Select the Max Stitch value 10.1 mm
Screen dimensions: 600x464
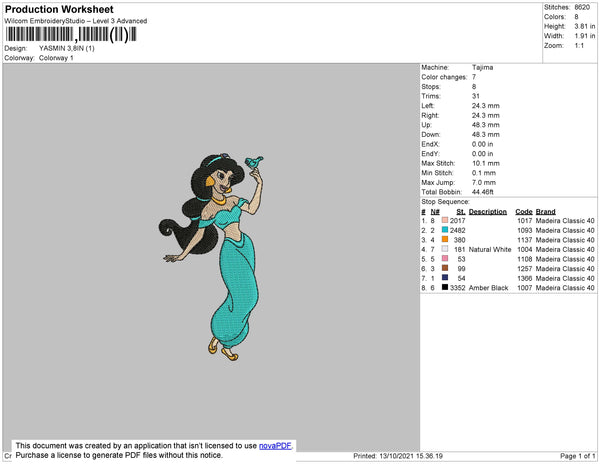click(486, 163)
